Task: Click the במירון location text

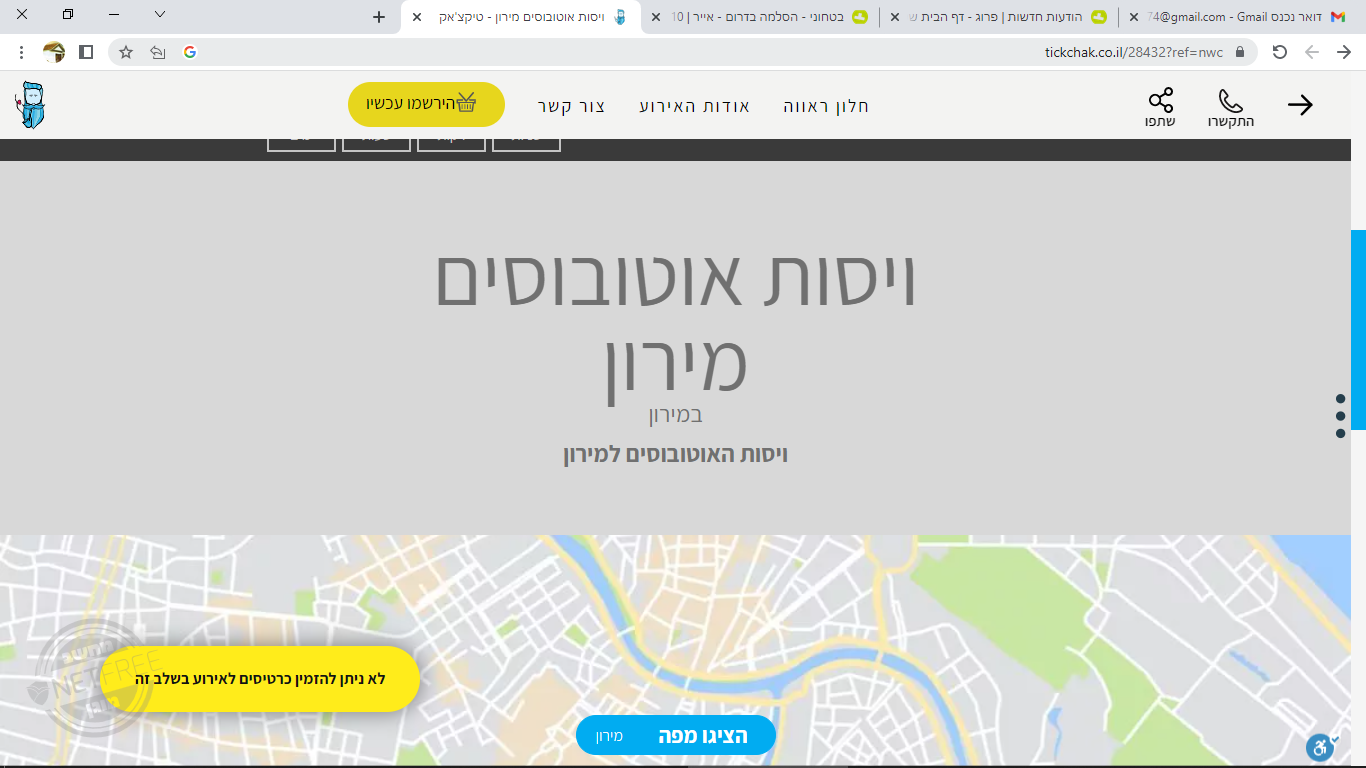Action: pyautogui.click(x=676, y=414)
